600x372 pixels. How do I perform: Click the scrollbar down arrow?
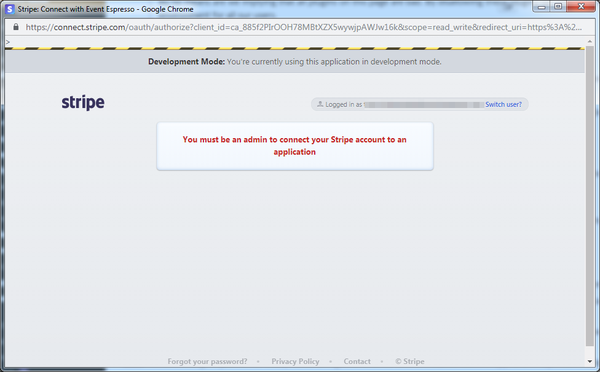589,361
